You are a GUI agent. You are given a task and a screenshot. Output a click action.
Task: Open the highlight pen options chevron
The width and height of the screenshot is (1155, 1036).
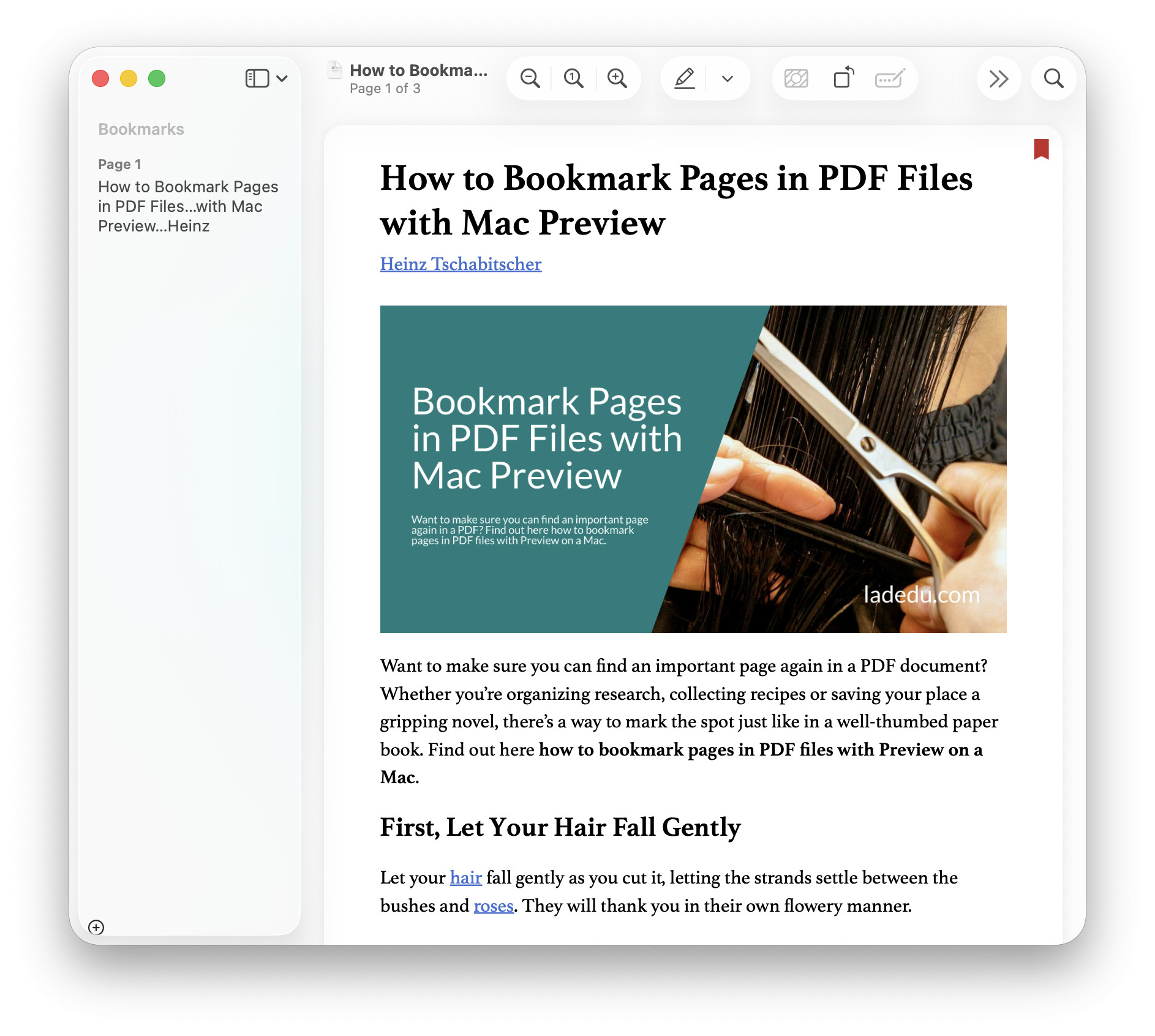click(x=728, y=78)
